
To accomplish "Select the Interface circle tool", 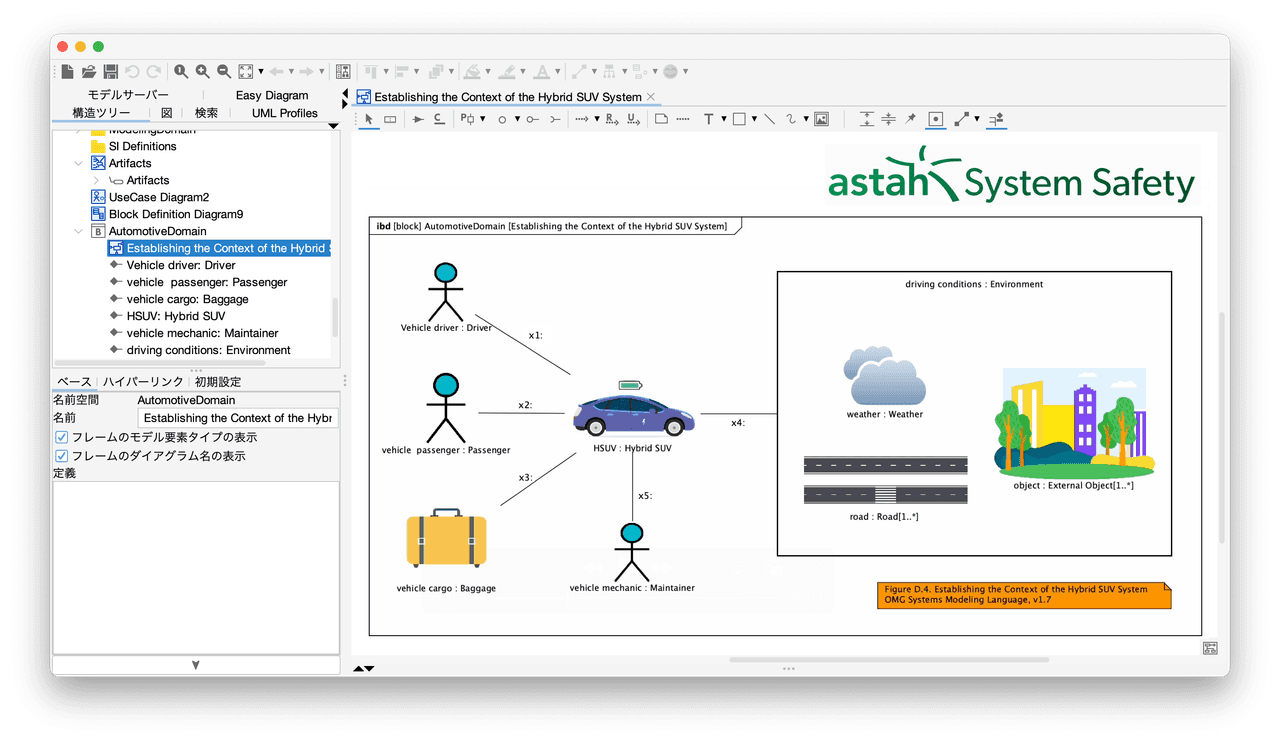I will click(x=502, y=119).
